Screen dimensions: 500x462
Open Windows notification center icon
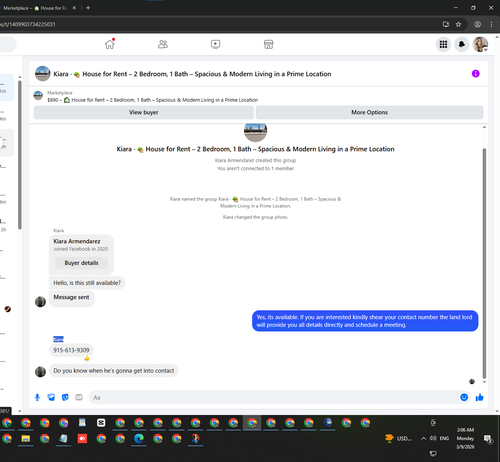pyautogui.click(x=488, y=439)
